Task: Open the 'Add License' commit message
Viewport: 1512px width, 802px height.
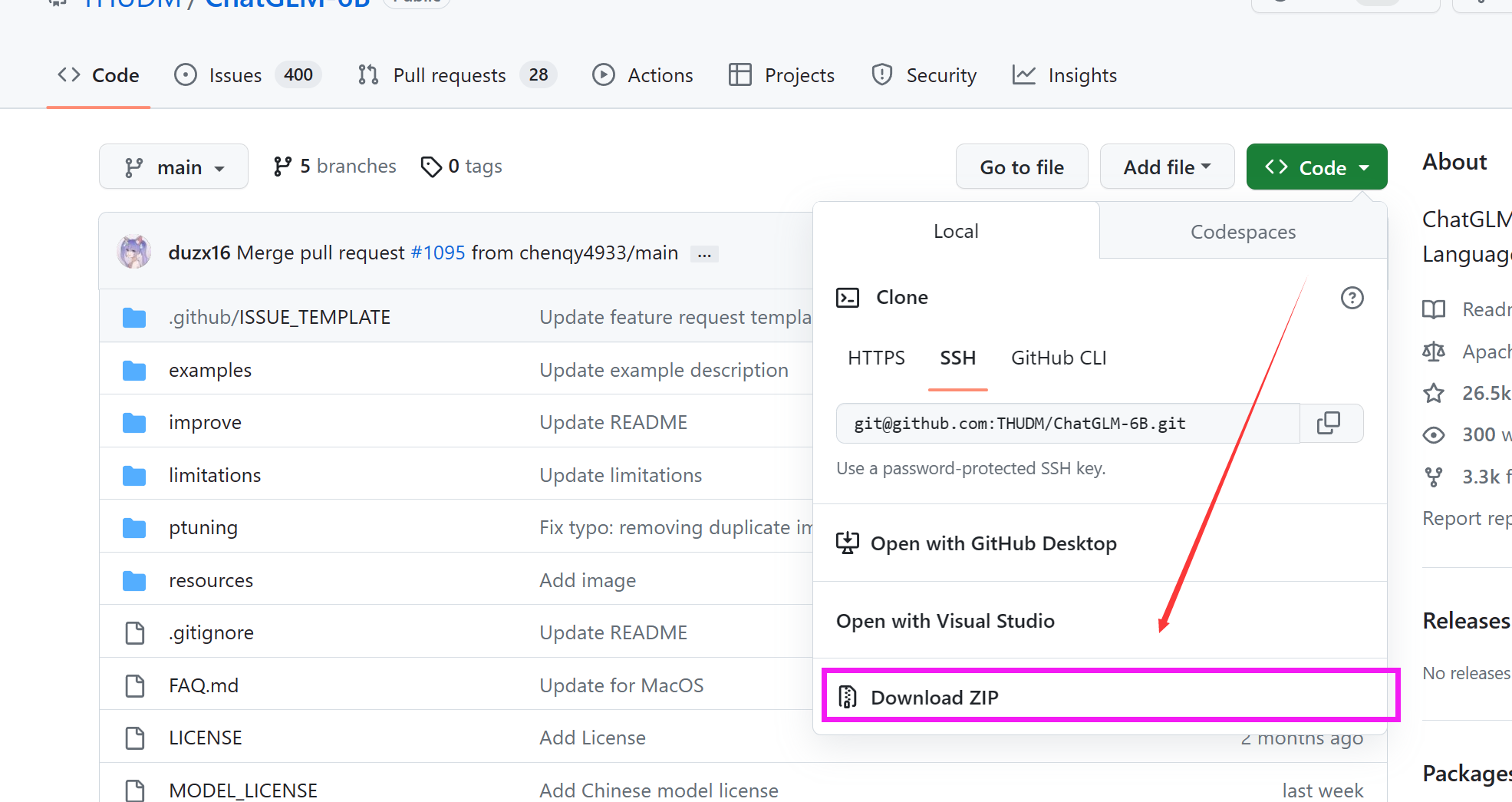Action: click(x=592, y=738)
